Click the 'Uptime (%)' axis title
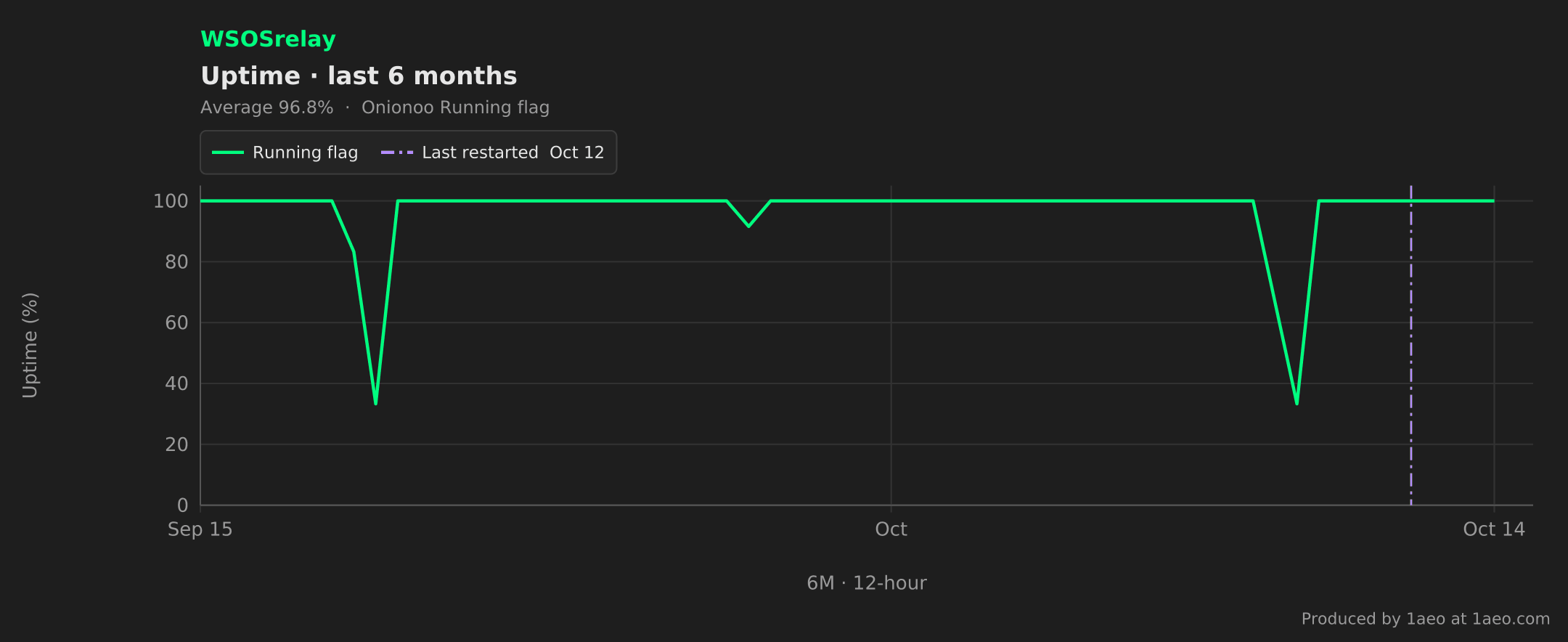The height and width of the screenshot is (642, 1568). click(x=30, y=345)
